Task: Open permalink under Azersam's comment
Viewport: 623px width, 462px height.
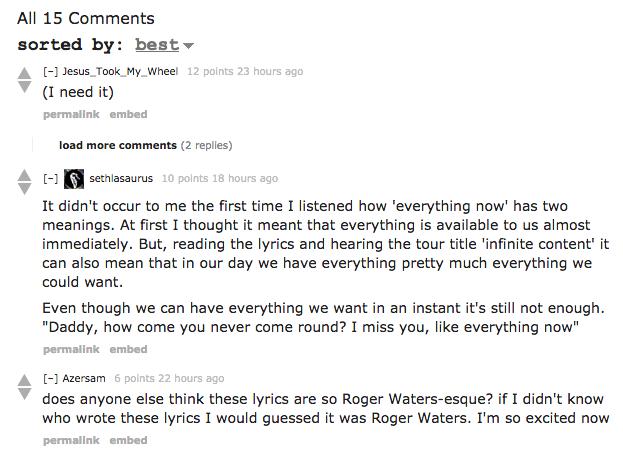Action: [x=71, y=440]
